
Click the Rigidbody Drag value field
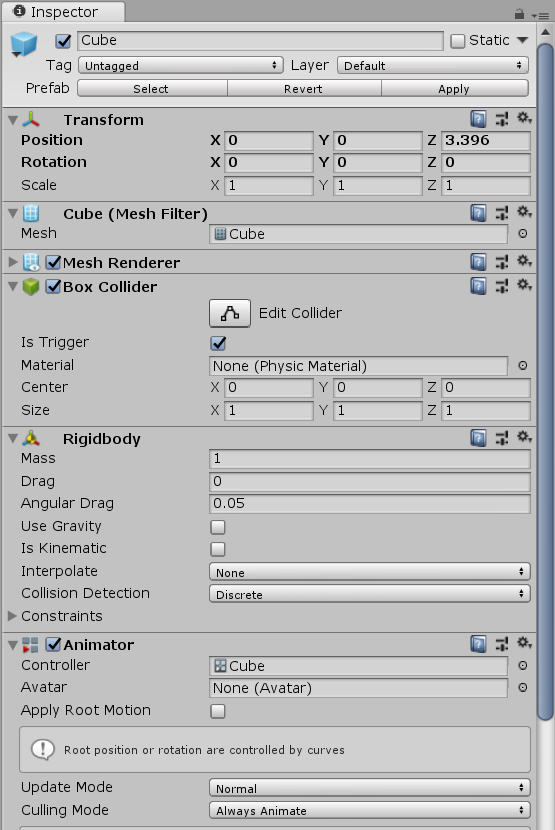[x=370, y=481]
